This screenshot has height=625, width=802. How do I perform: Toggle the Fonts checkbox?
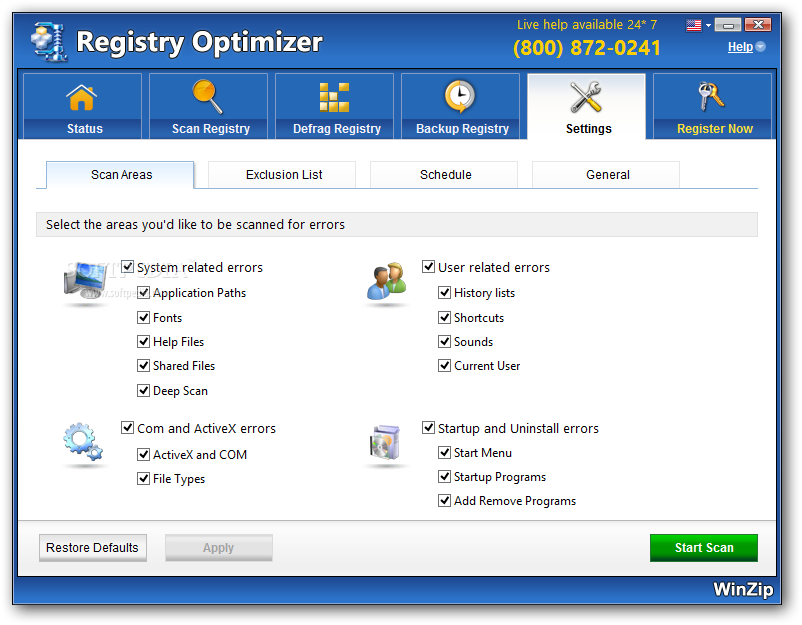pyautogui.click(x=144, y=318)
